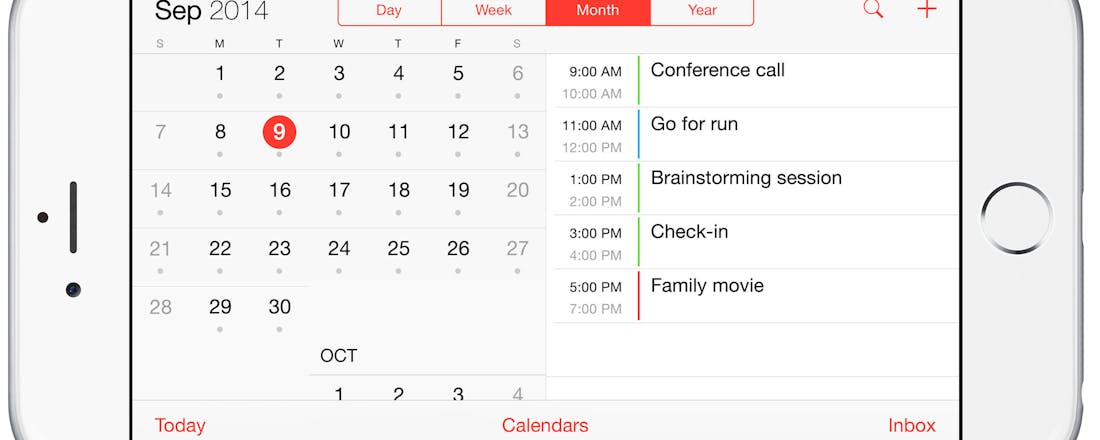Select September 25 in calendar
This screenshot has width=1100, height=440.
click(399, 248)
